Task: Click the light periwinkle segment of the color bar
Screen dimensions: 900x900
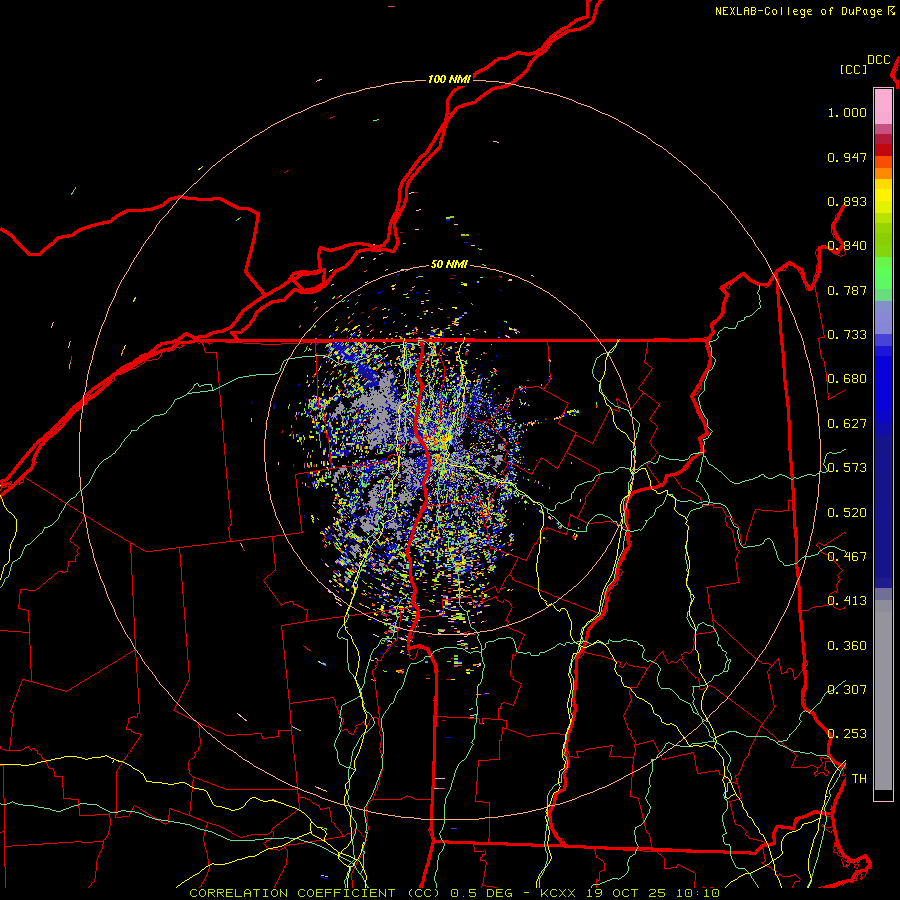Action: 883,318
